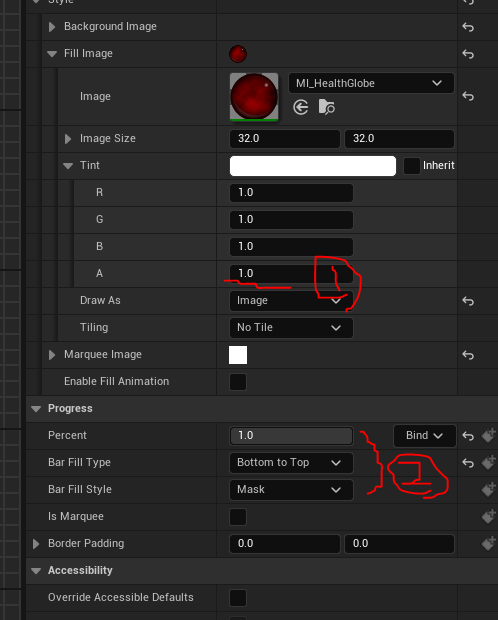This screenshot has height=620, width=498.
Task: Add animation keyframe for Is Marquee
Action: 489,516
